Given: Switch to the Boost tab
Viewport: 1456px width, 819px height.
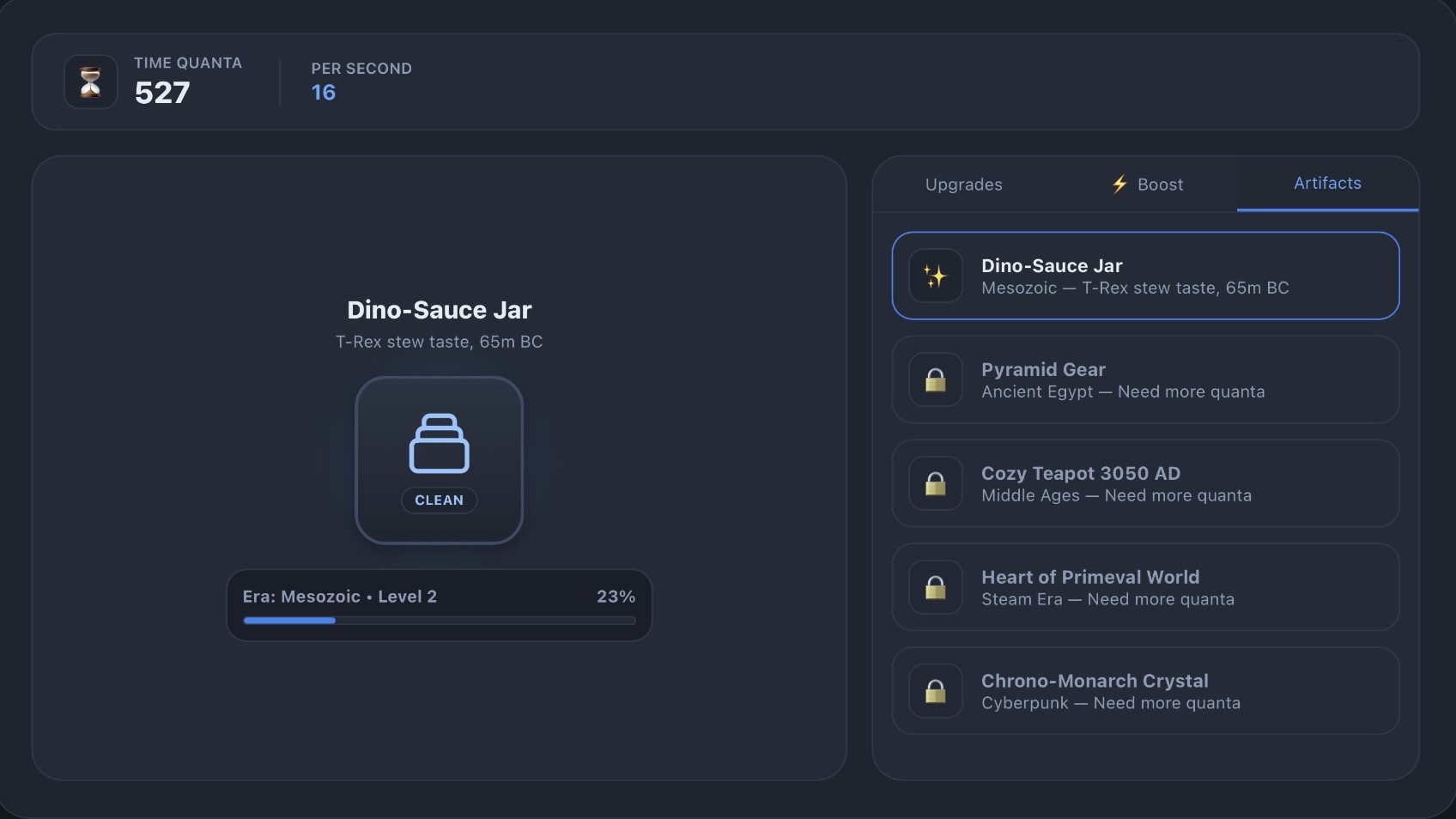Looking at the screenshot, I should coord(1147,185).
